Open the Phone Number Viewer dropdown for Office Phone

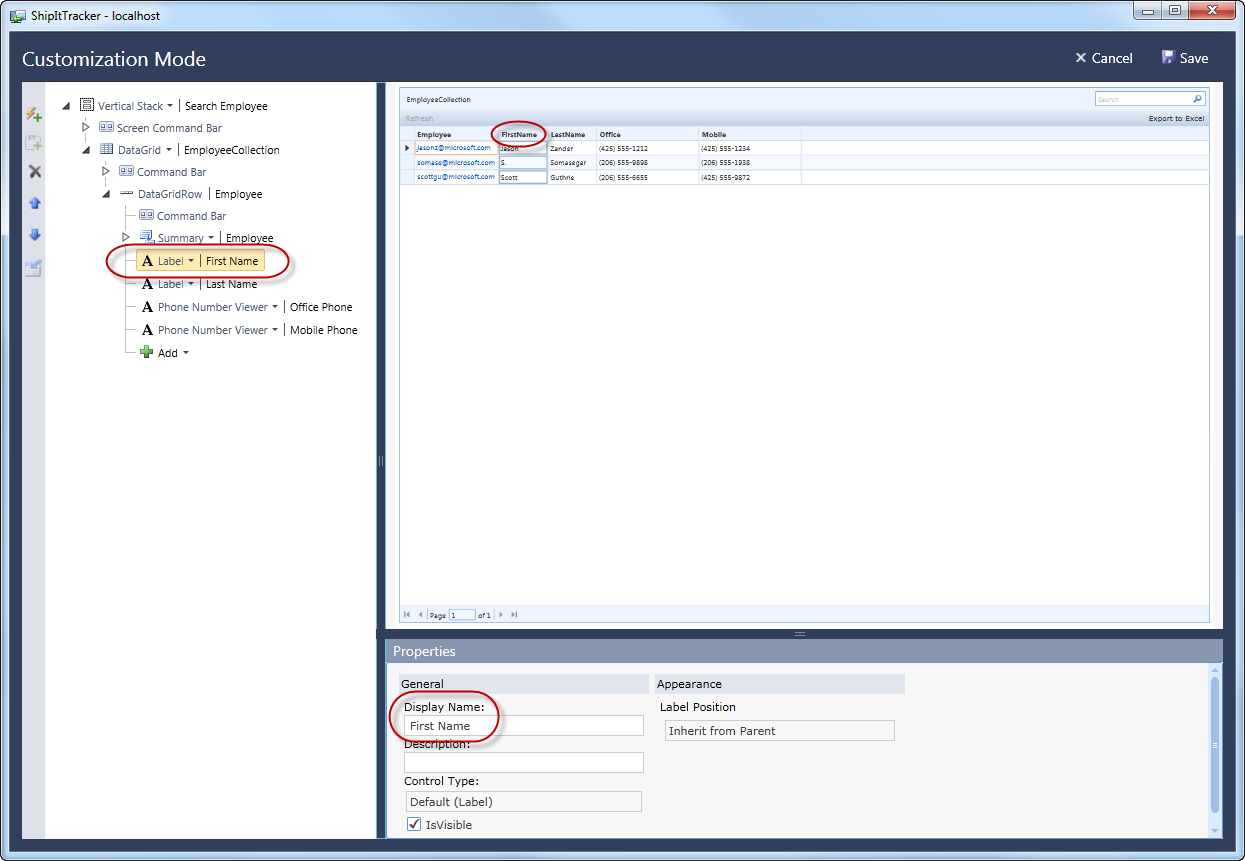(278, 306)
